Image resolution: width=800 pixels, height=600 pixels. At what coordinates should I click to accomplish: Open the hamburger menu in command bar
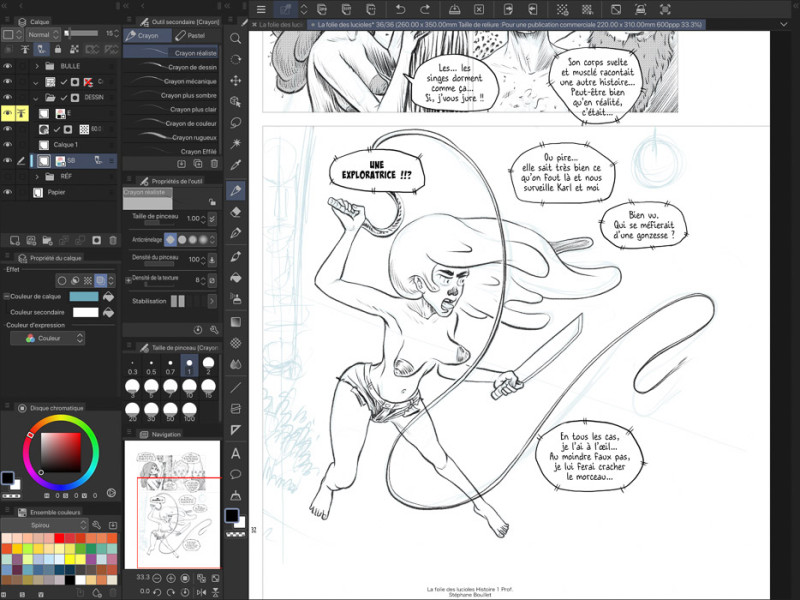261,9
